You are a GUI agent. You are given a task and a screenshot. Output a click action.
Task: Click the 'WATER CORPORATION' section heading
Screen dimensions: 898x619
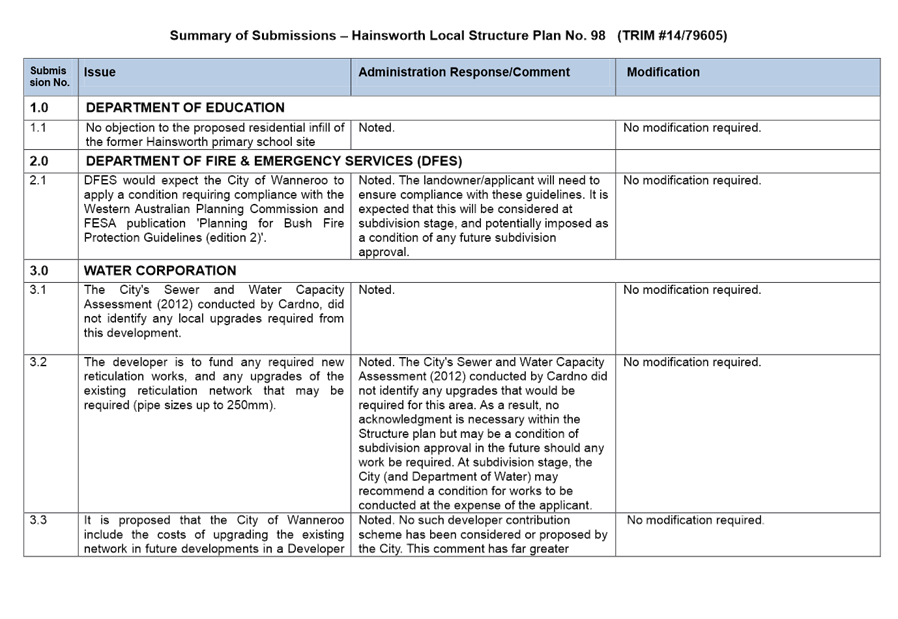coord(160,270)
